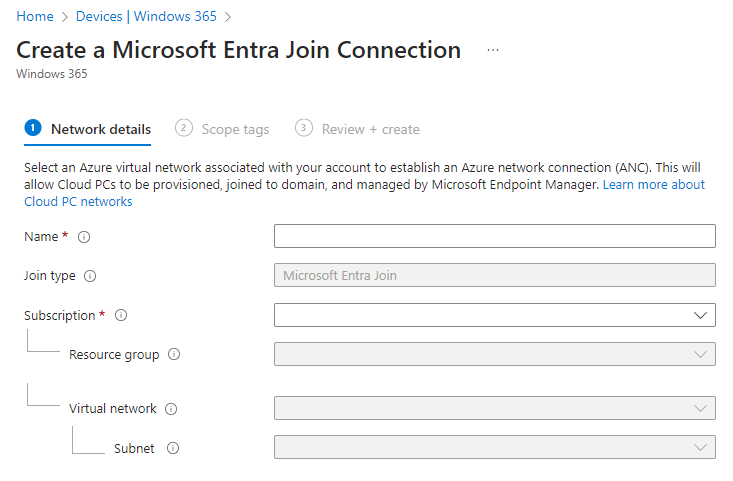The image size is (733, 481).
Task: Go to Home in the breadcrumb
Action: (x=35, y=17)
